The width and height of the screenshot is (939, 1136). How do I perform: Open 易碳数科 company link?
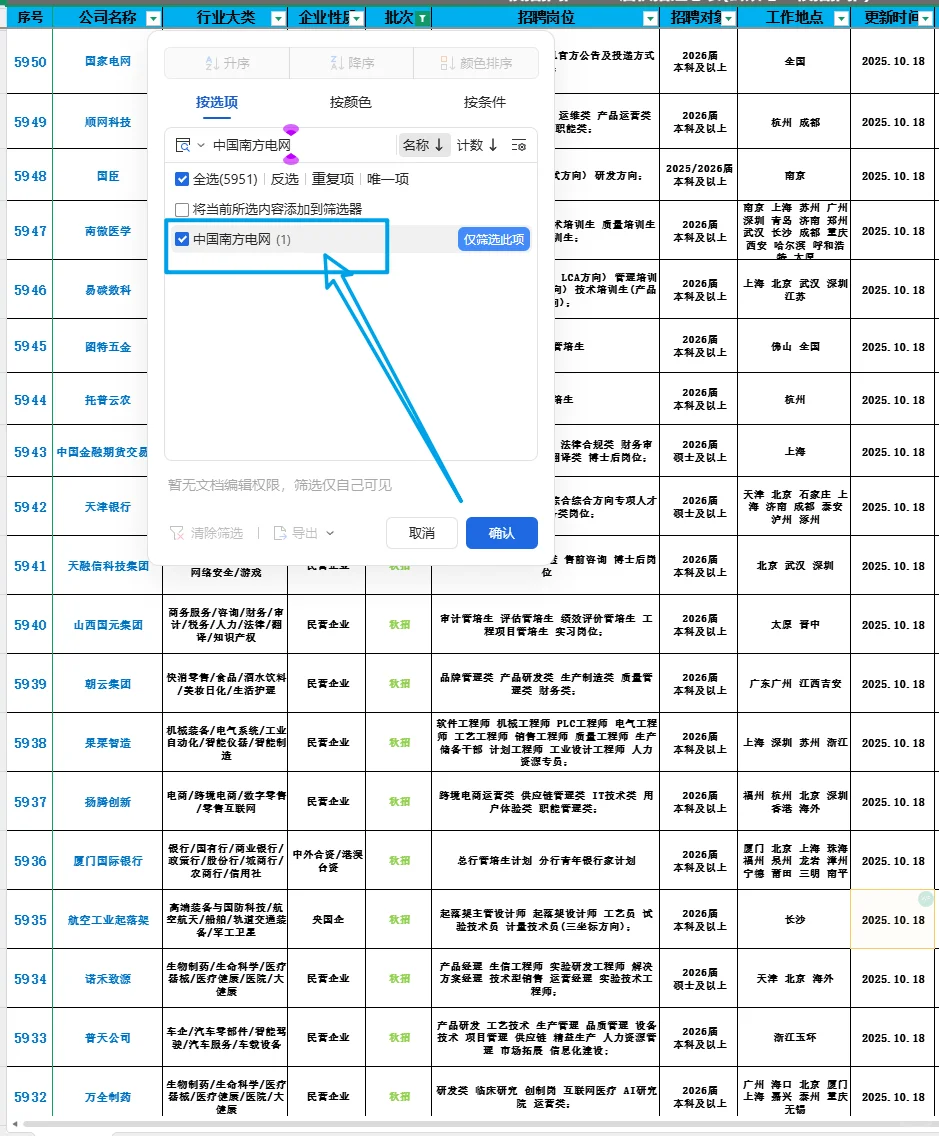tap(108, 291)
